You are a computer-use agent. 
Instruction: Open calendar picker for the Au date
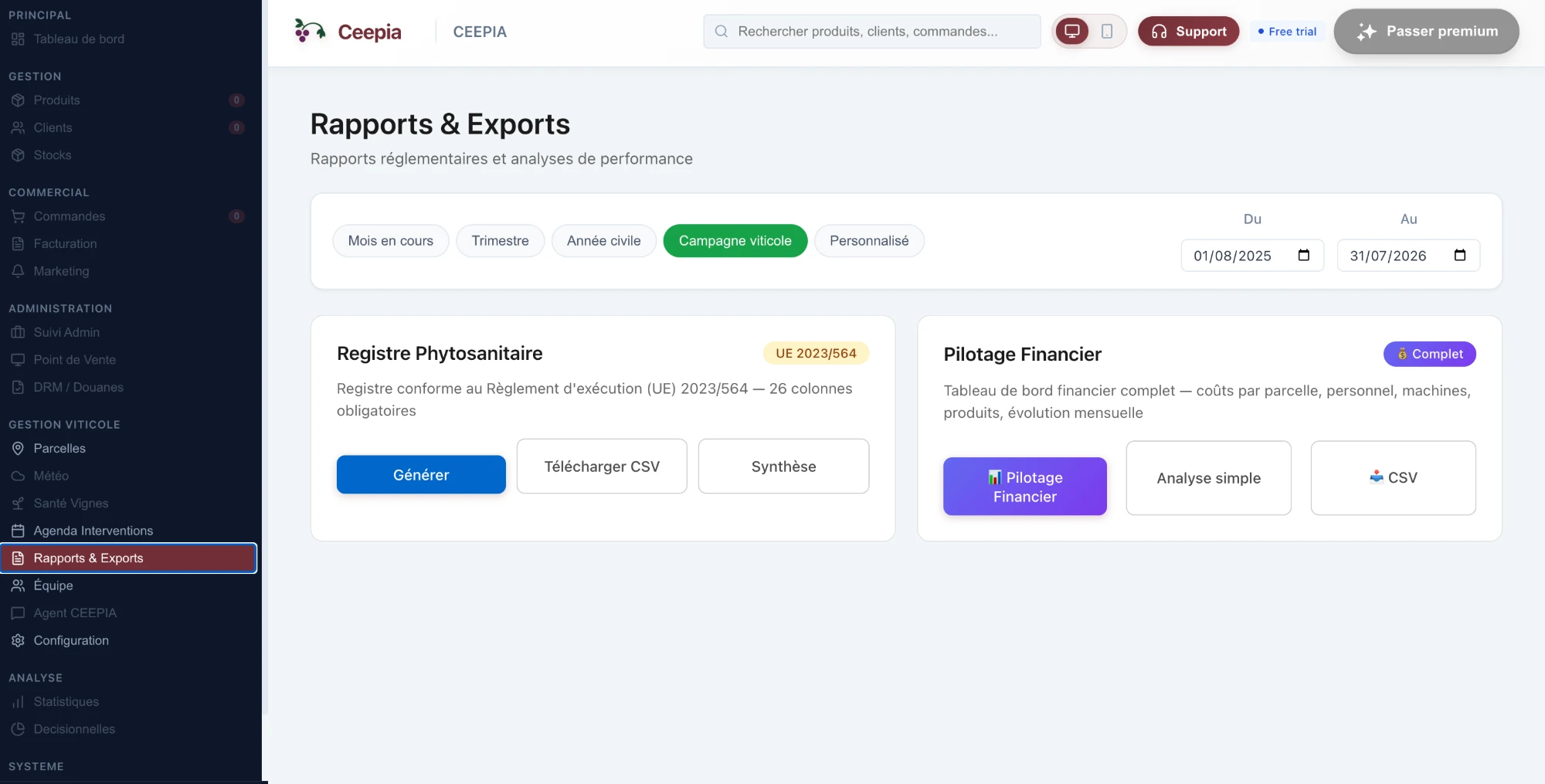tap(1460, 256)
